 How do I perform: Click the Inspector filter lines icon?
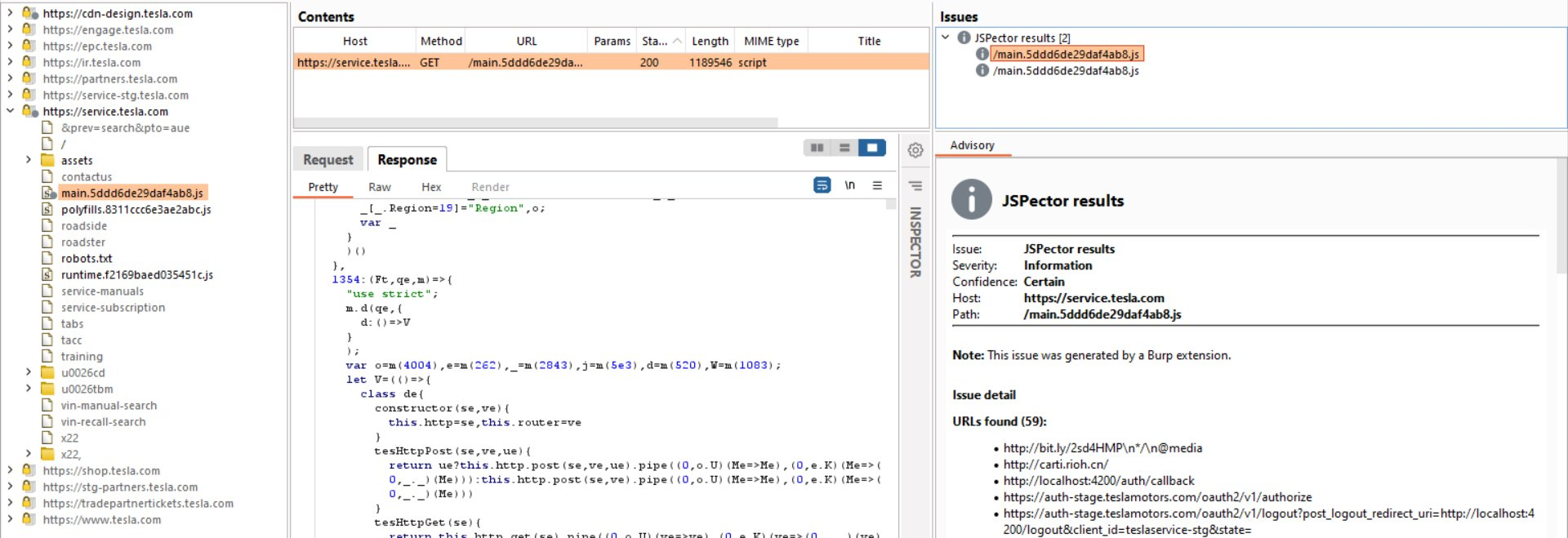coord(915,186)
